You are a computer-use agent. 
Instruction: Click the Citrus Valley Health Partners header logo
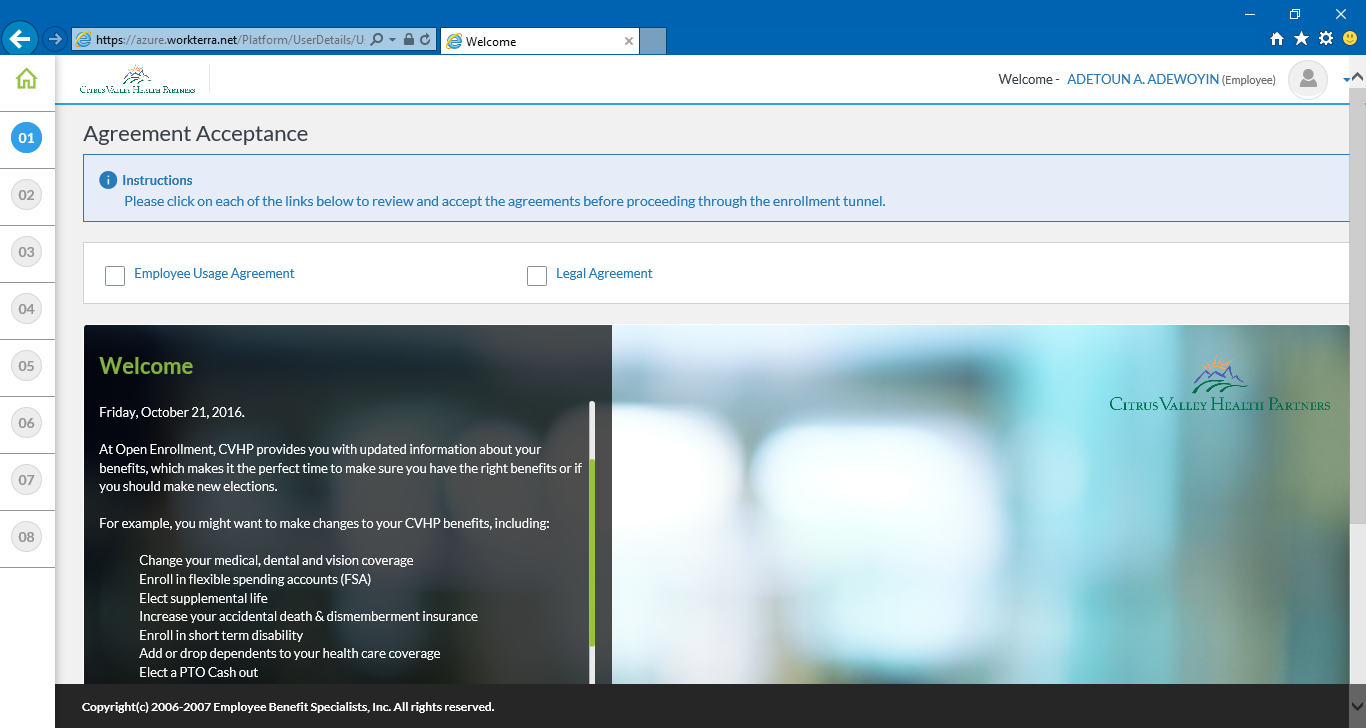[137, 80]
